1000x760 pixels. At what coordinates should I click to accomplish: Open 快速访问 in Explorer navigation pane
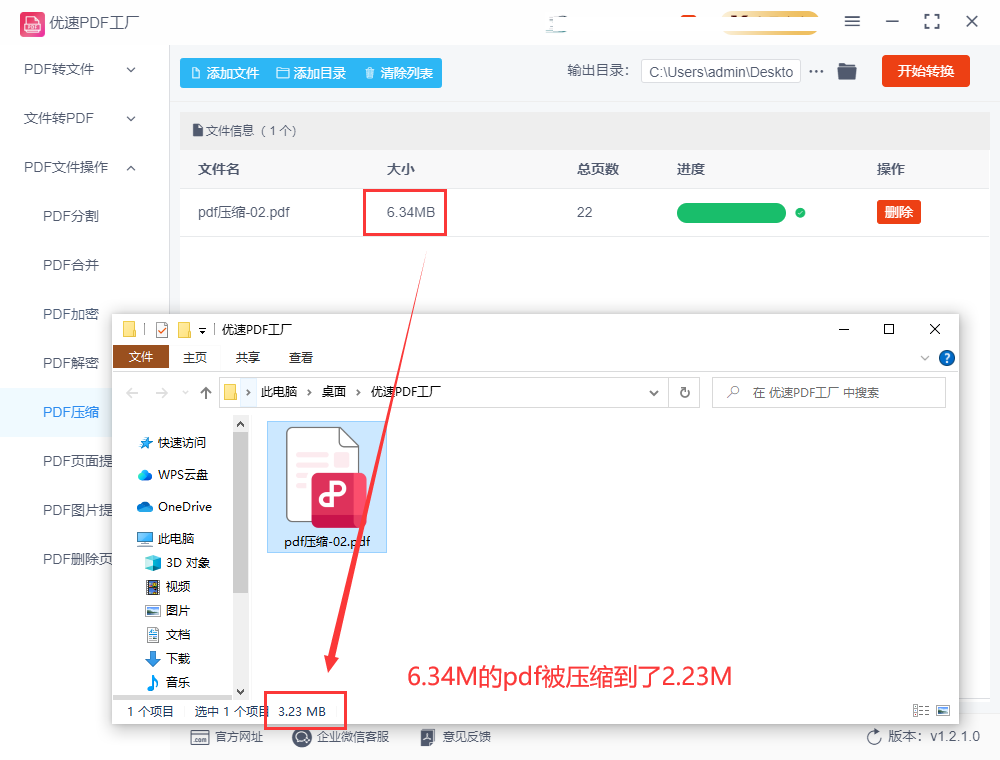pos(173,442)
